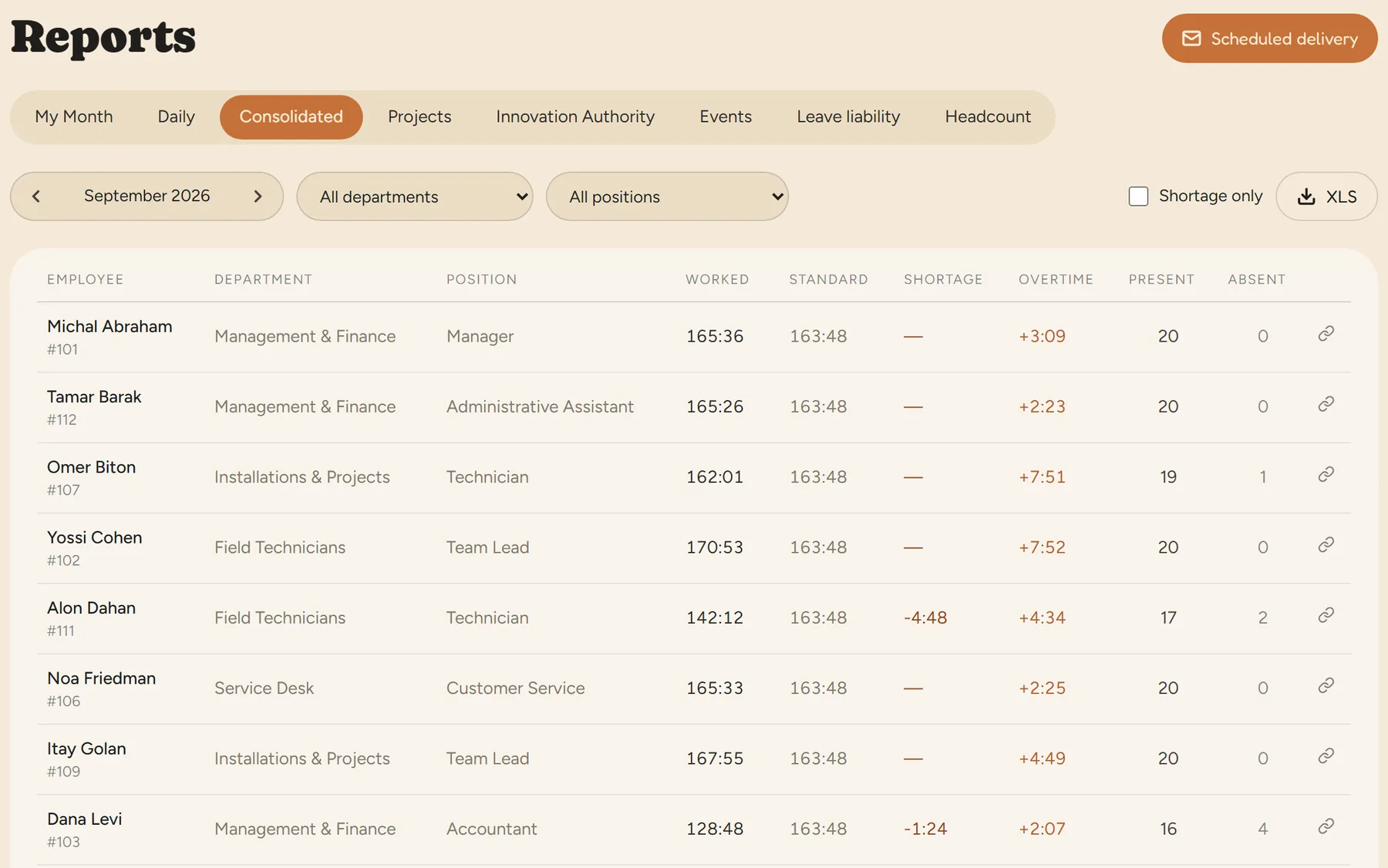Open the Innovation Authority tab
The height and width of the screenshot is (868, 1388).
[x=575, y=117]
